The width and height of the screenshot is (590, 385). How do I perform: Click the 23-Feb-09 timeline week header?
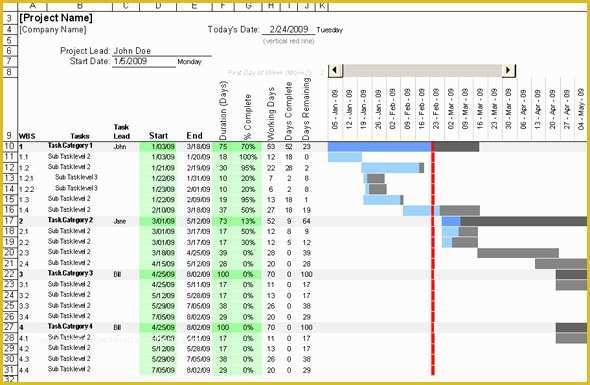[x=436, y=109]
